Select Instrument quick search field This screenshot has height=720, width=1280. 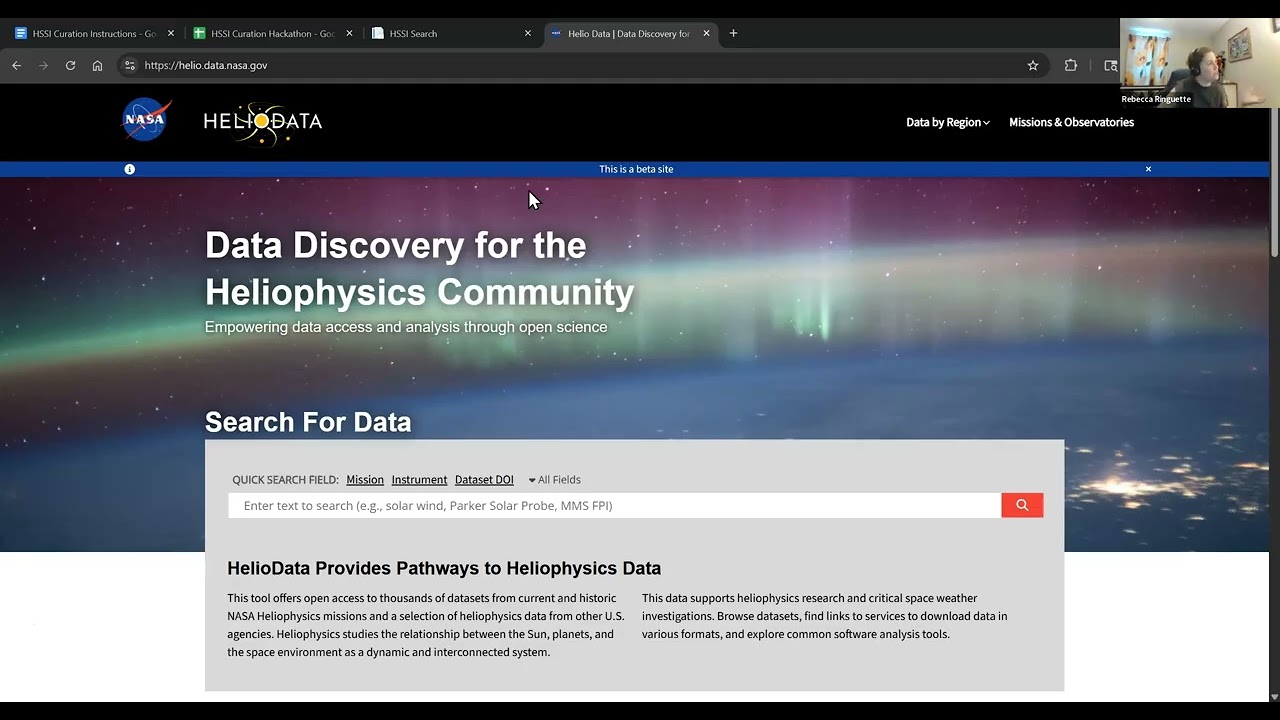419,480
